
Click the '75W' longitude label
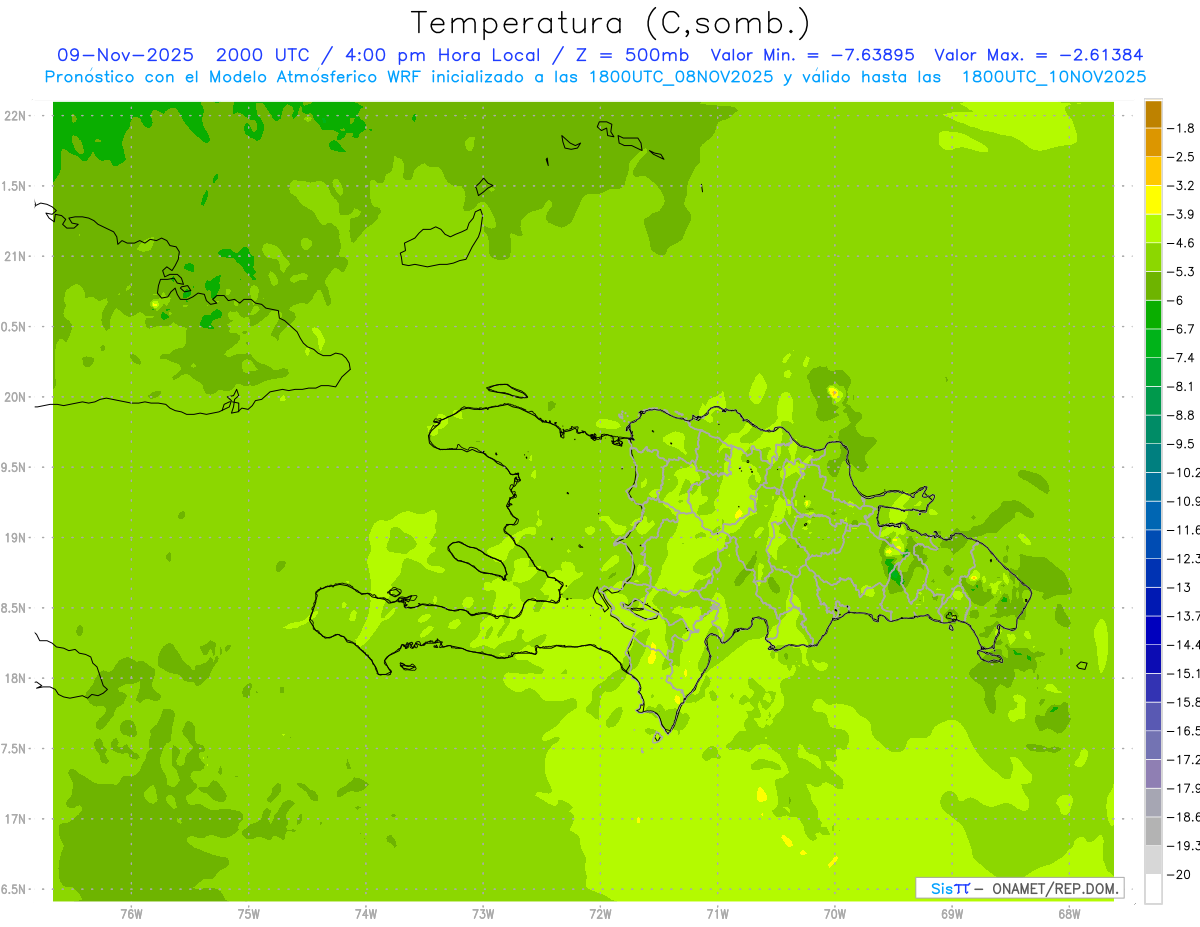249,914
